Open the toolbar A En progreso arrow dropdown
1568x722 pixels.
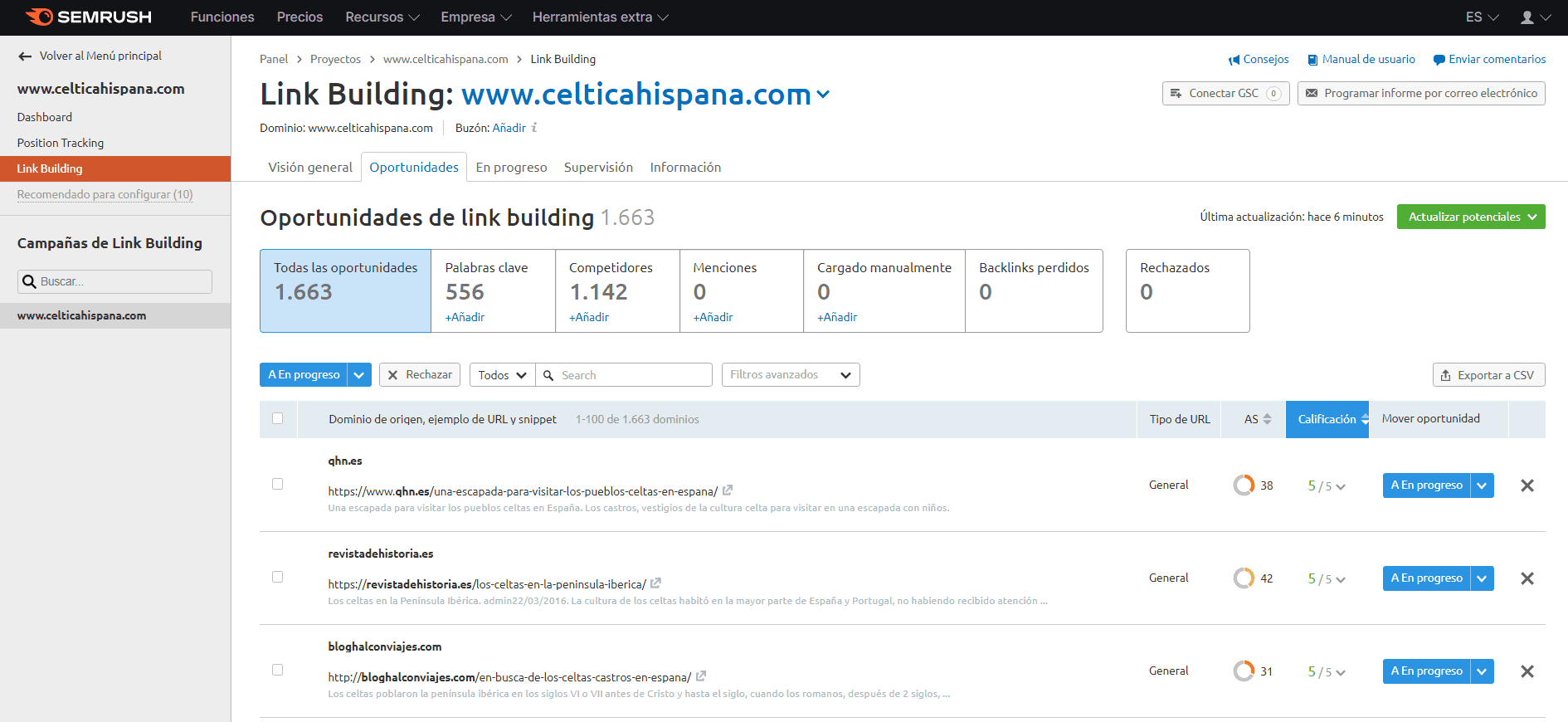pyautogui.click(x=359, y=375)
